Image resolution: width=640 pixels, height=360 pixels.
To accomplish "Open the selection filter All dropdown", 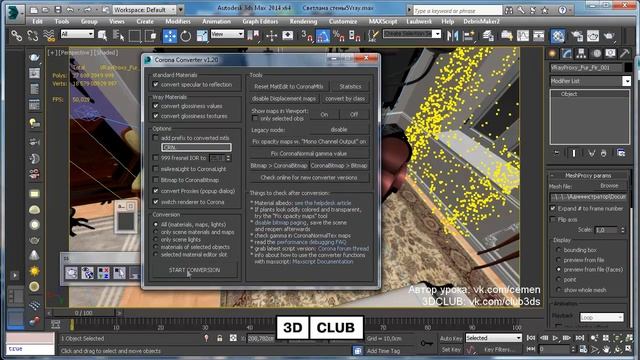I will tap(77, 34).
